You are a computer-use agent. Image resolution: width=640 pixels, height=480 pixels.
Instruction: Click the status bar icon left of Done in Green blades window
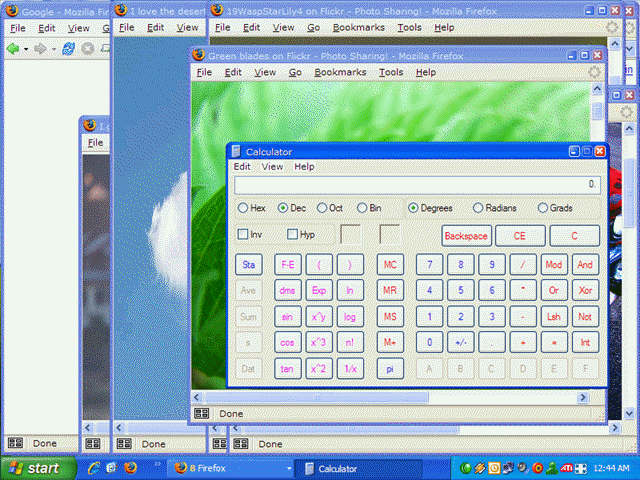tap(202, 413)
